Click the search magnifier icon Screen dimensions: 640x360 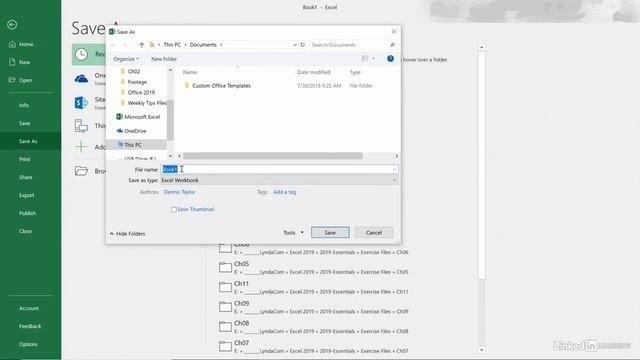coord(392,45)
